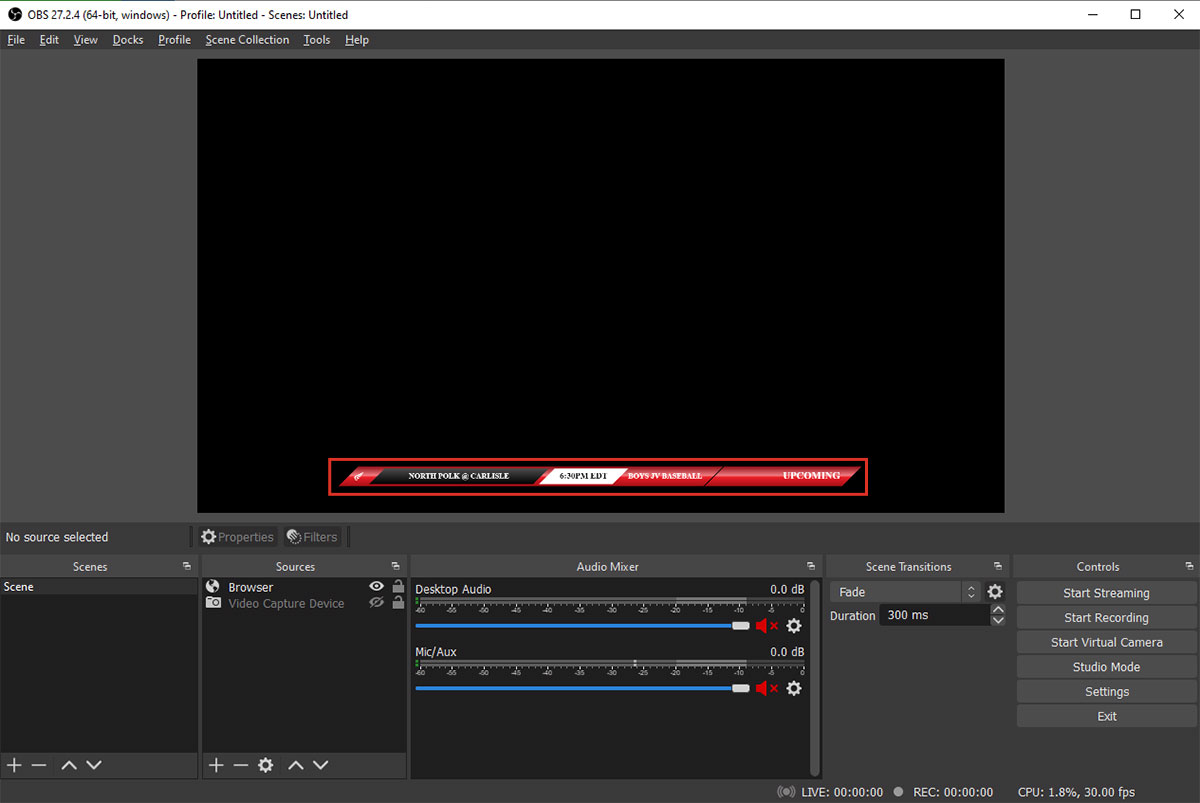
Task: Click the Video Capture Device camera icon
Action: 213,603
